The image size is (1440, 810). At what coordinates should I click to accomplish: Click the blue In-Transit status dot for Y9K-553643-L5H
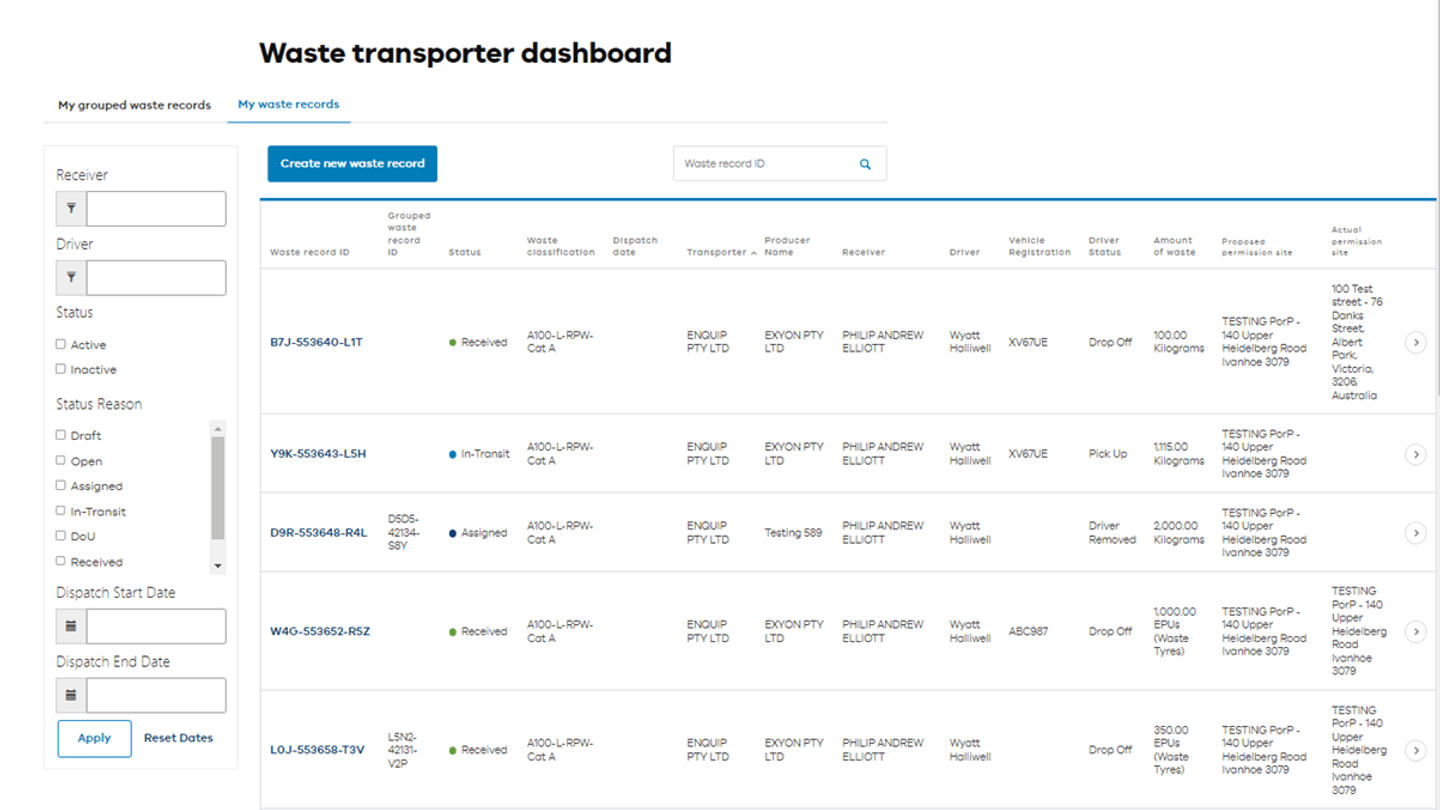[452, 452]
